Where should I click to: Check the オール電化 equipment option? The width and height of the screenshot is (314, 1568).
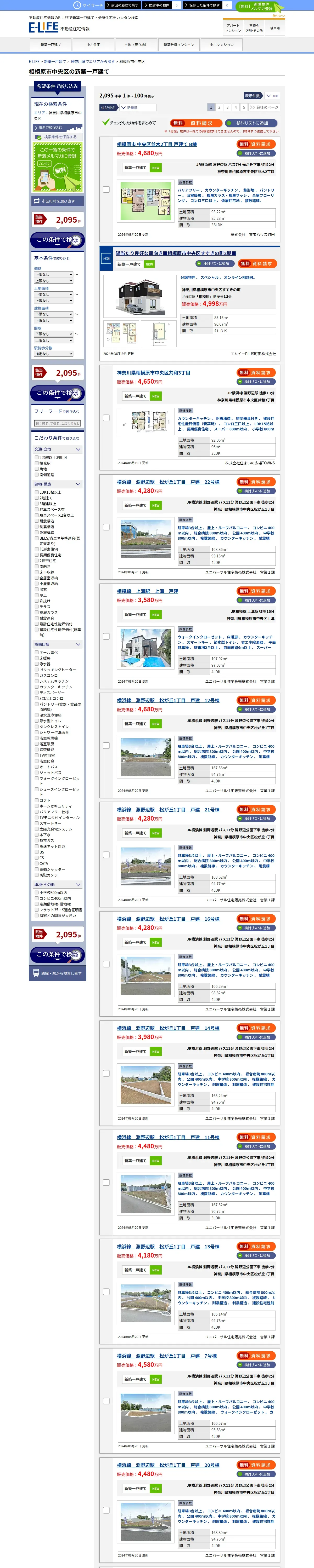pos(37,652)
